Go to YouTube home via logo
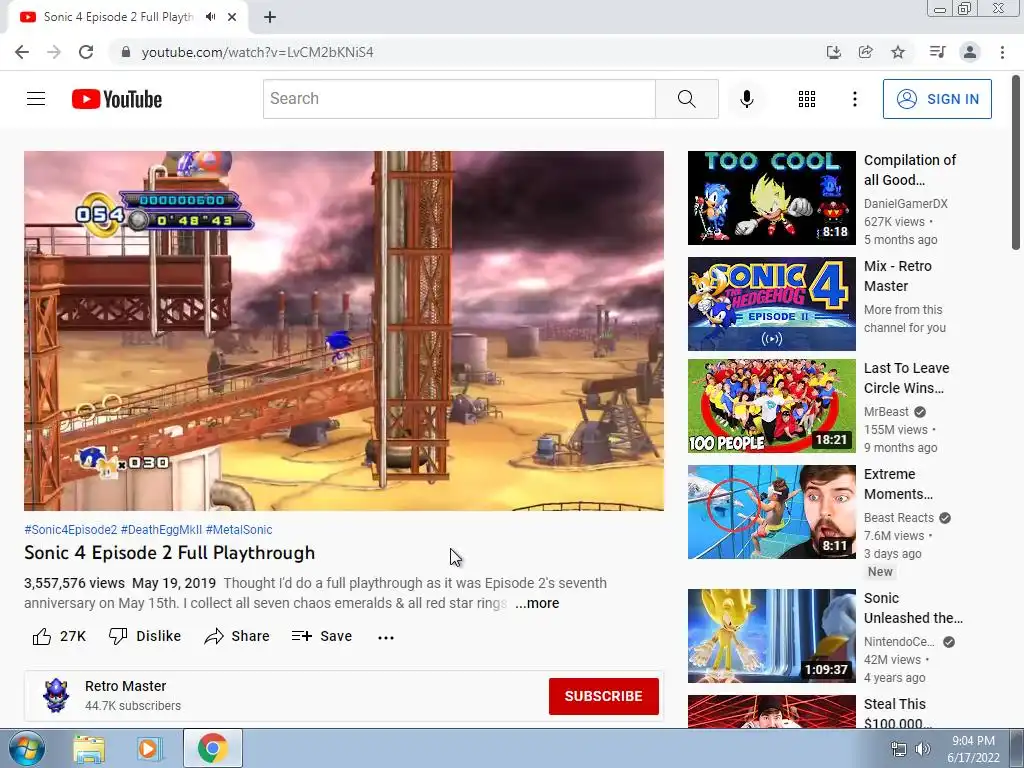Image resolution: width=1024 pixels, height=768 pixels. pos(117,99)
